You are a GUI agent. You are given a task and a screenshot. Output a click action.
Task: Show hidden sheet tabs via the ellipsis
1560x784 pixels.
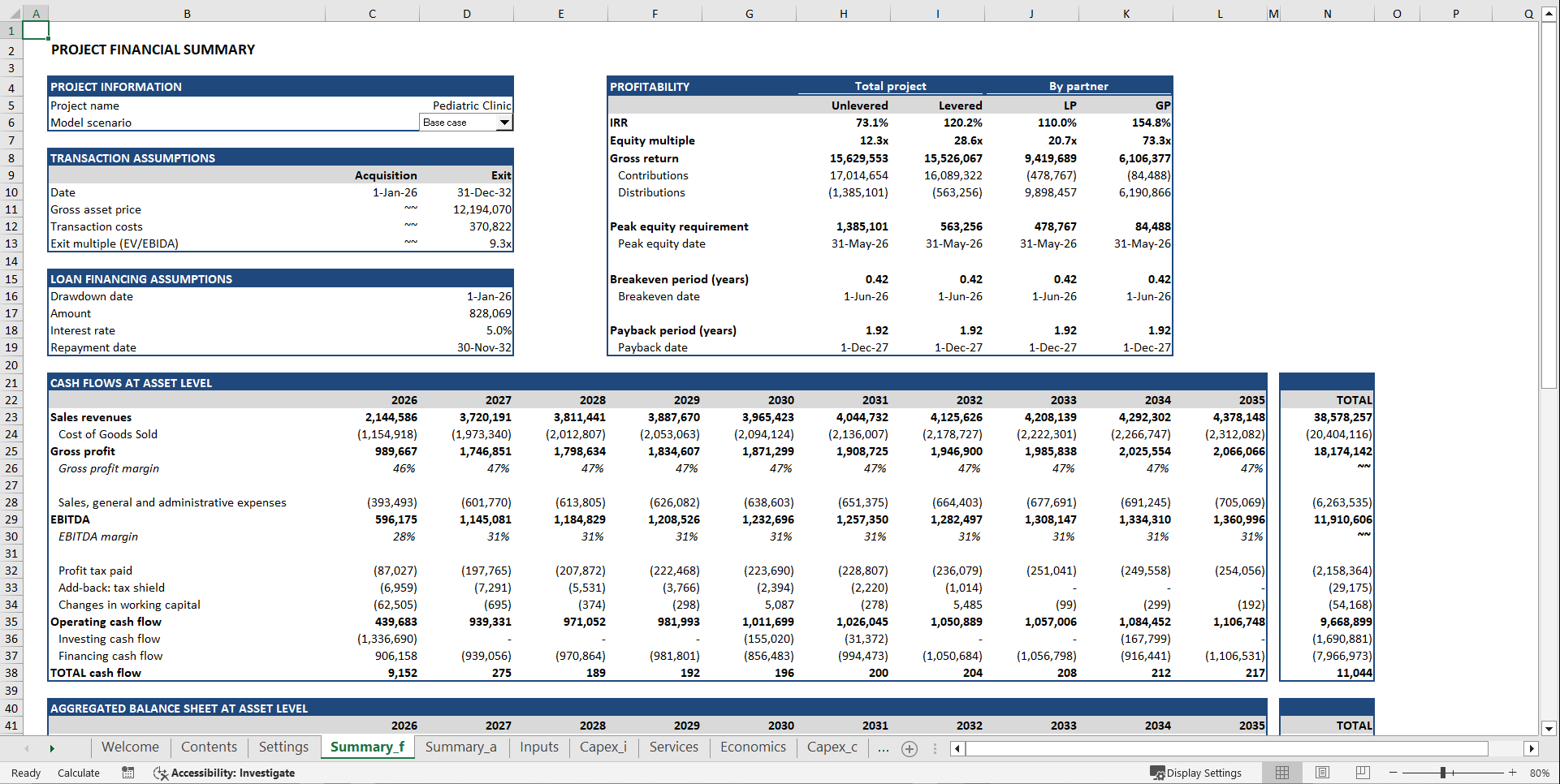pyautogui.click(x=884, y=748)
